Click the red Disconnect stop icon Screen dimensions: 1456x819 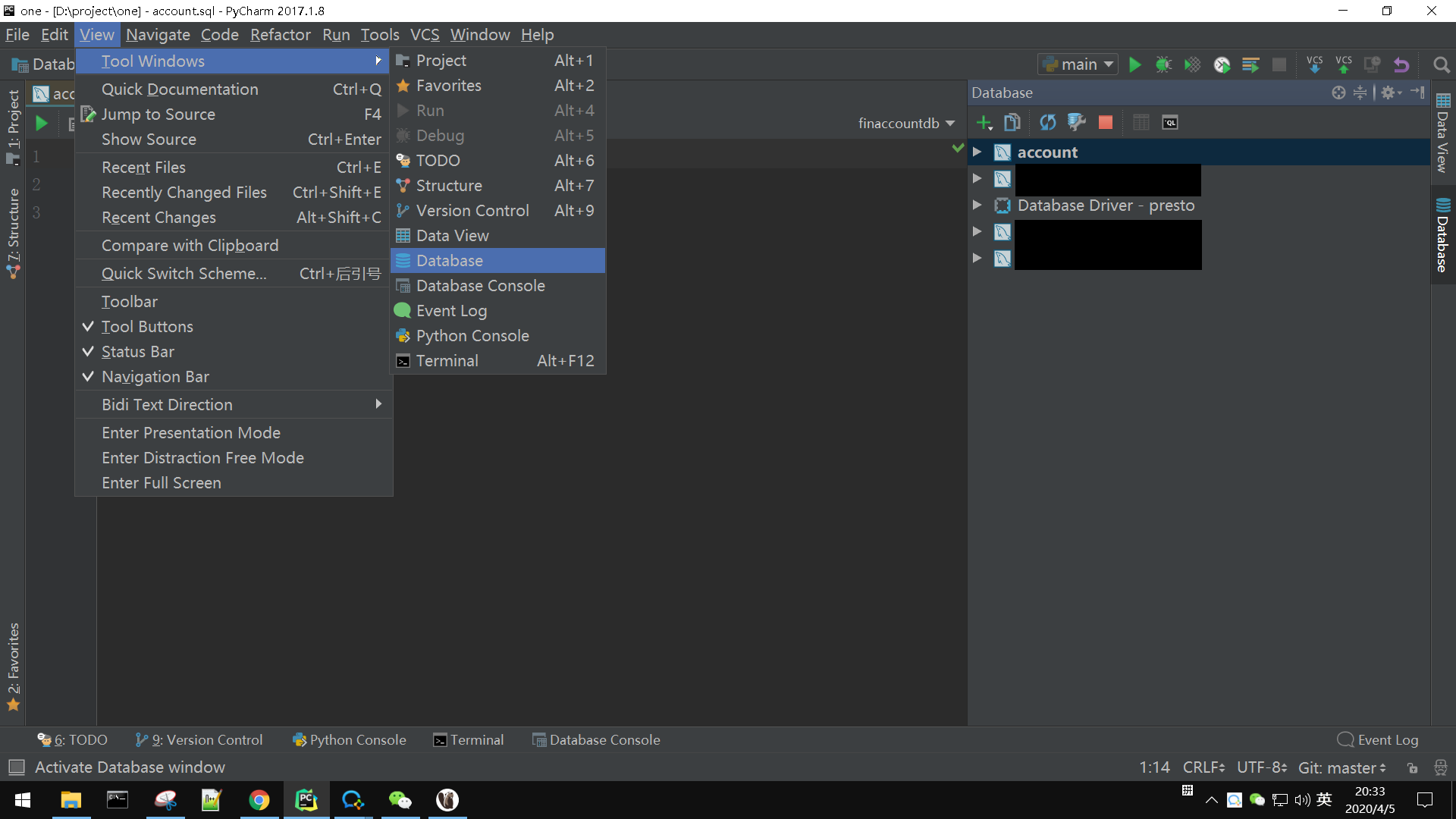pos(1106,122)
